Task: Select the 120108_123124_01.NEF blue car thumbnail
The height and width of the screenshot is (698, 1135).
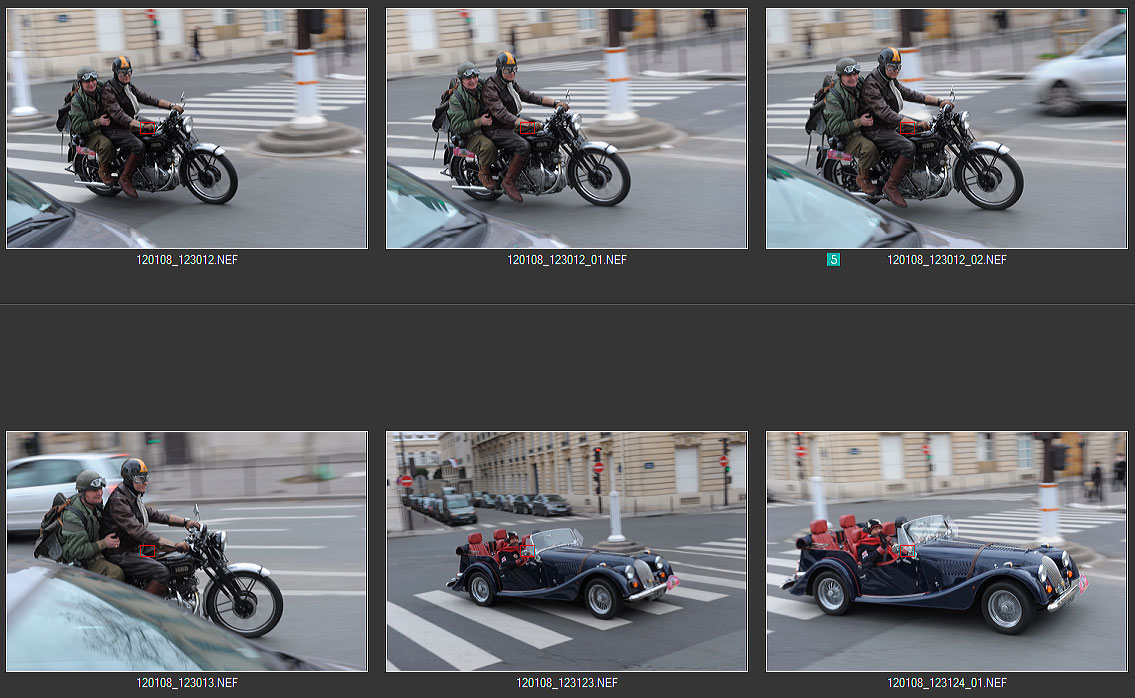Action: click(947, 551)
